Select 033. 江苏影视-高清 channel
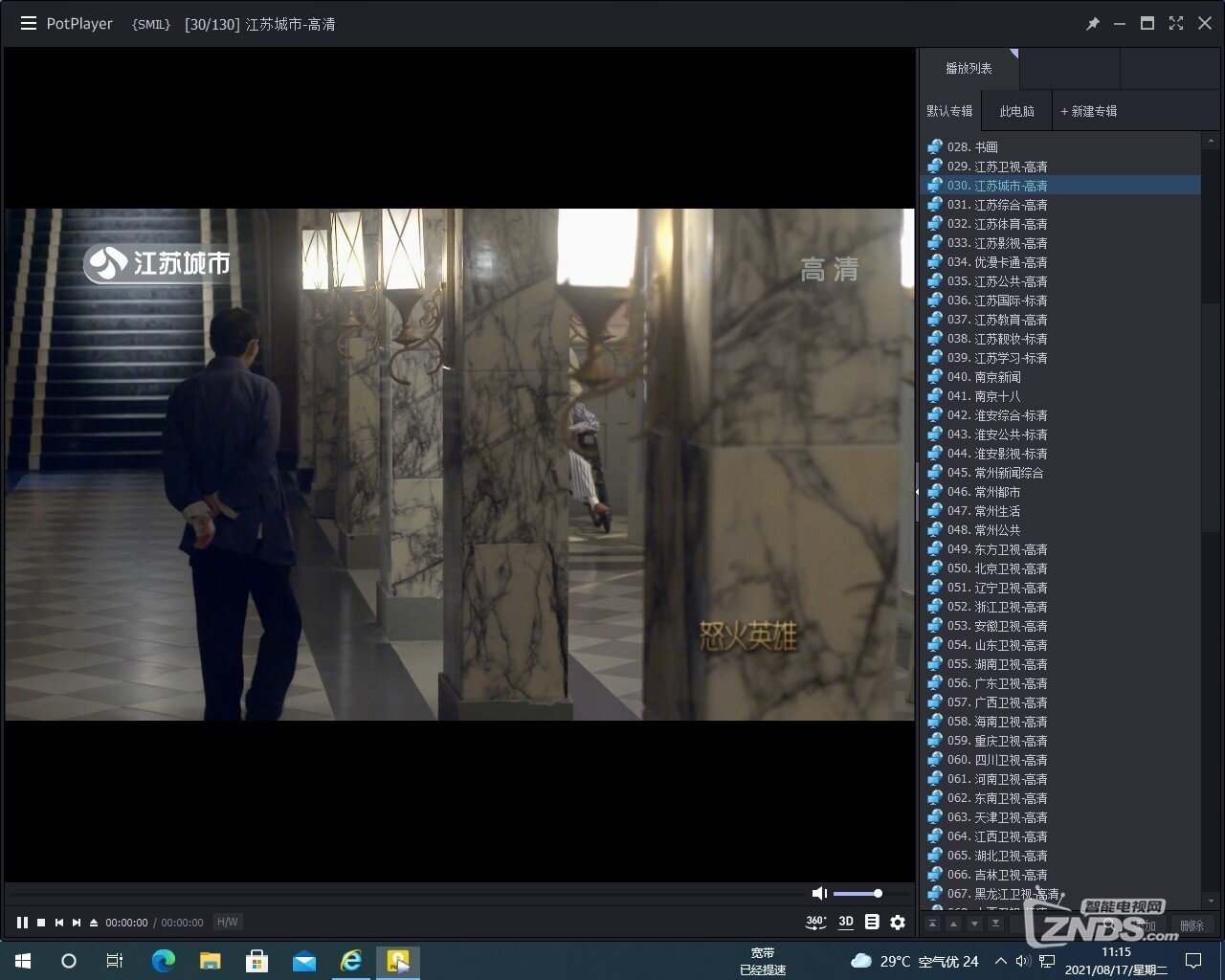The image size is (1225, 980). point(1060,243)
